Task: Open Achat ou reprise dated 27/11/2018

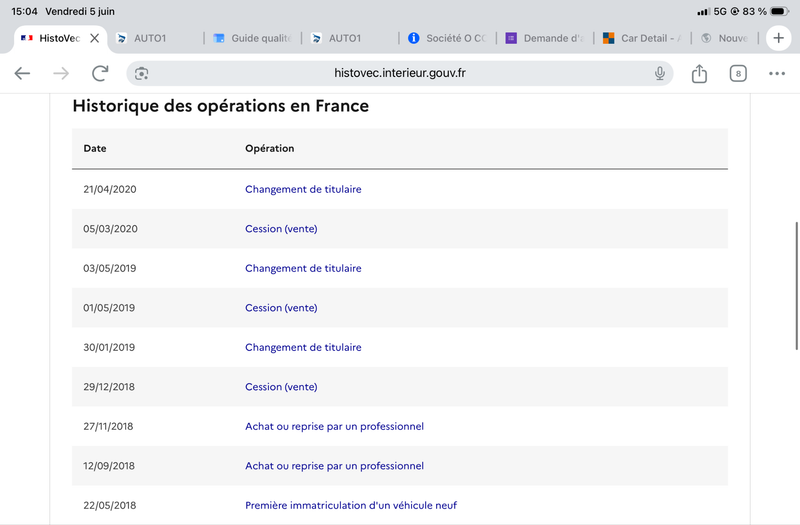Action: click(x=334, y=427)
